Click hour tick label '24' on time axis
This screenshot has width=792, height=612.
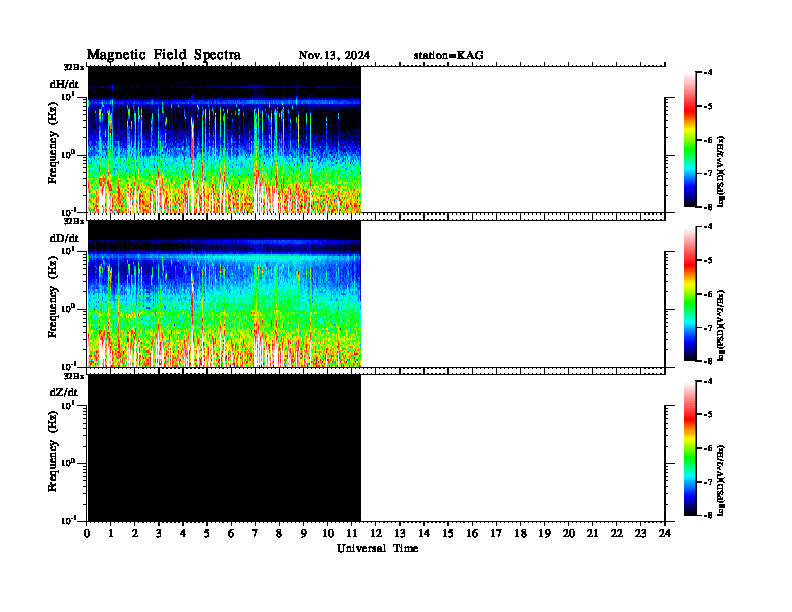(665, 534)
